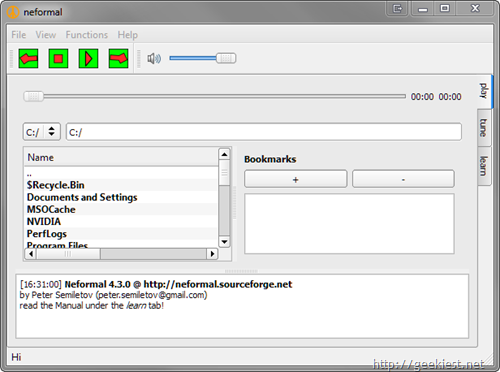Select the $Recycle.Bin folder

[x=121, y=185]
